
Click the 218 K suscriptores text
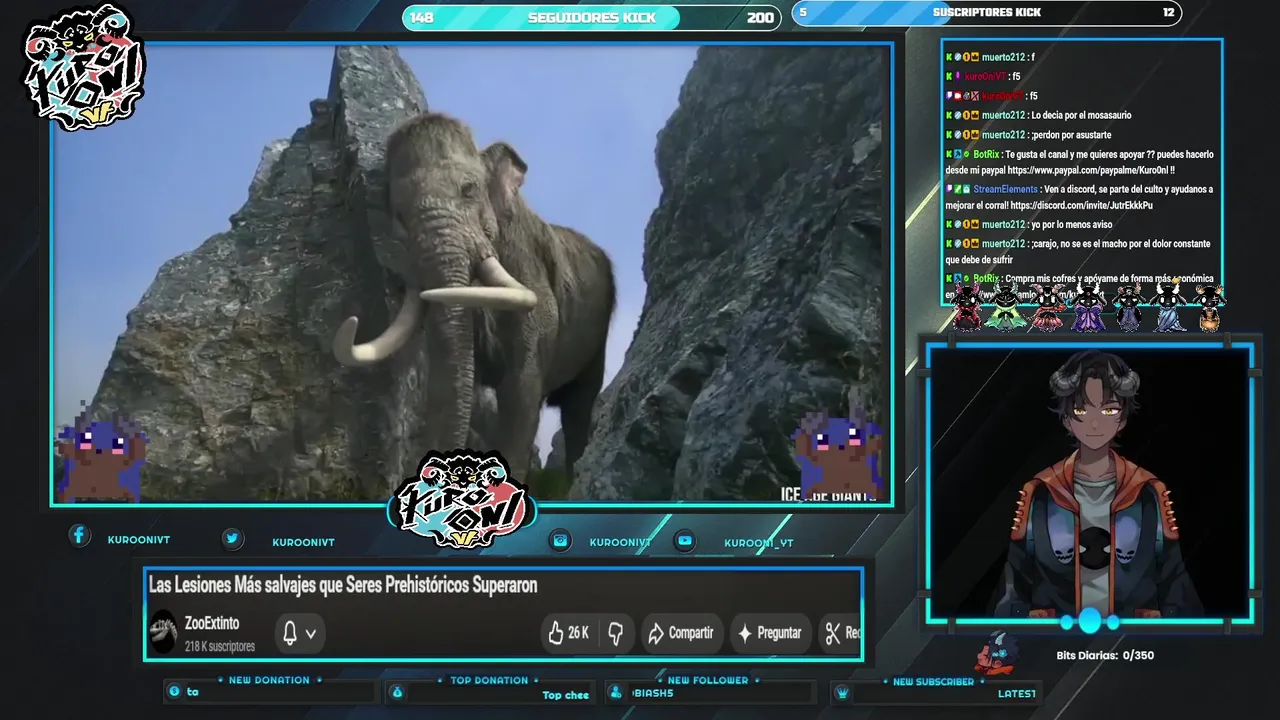(x=220, y=647)
